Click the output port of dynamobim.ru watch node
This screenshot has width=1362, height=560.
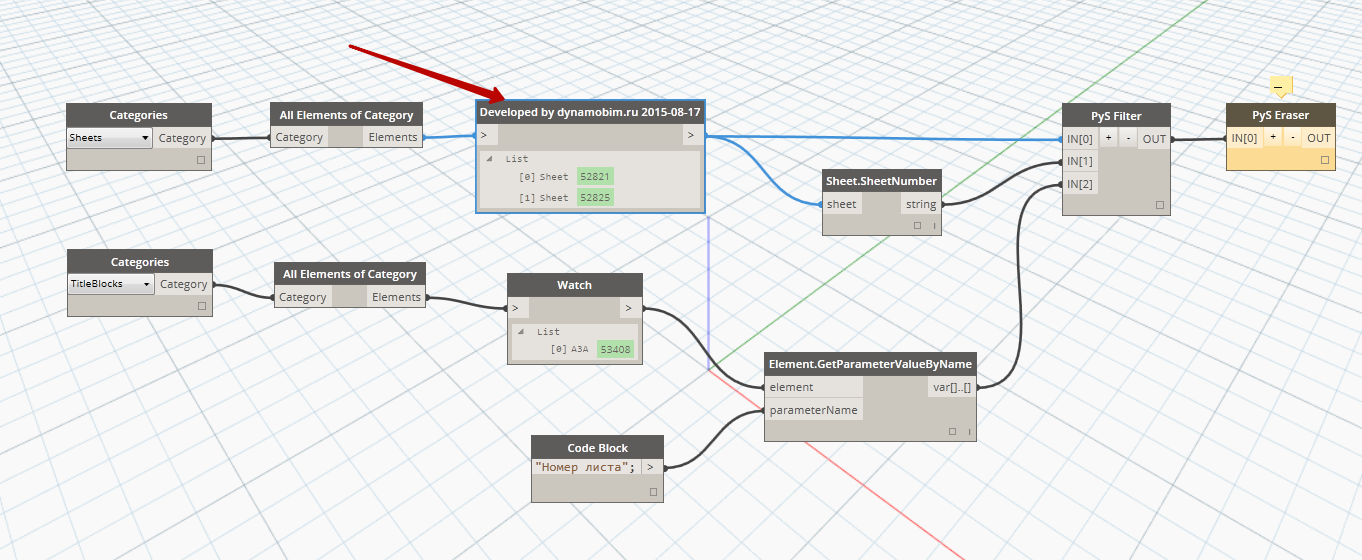[x=692, y=135]
